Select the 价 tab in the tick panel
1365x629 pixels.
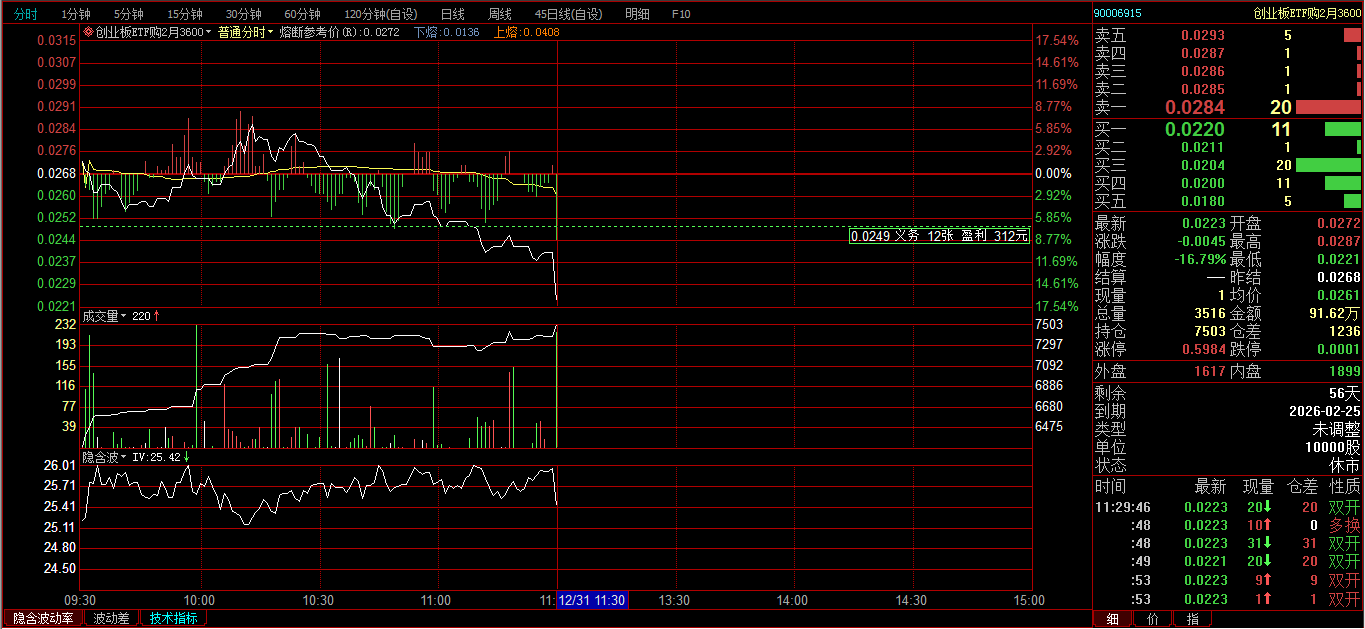(1152, 619)
